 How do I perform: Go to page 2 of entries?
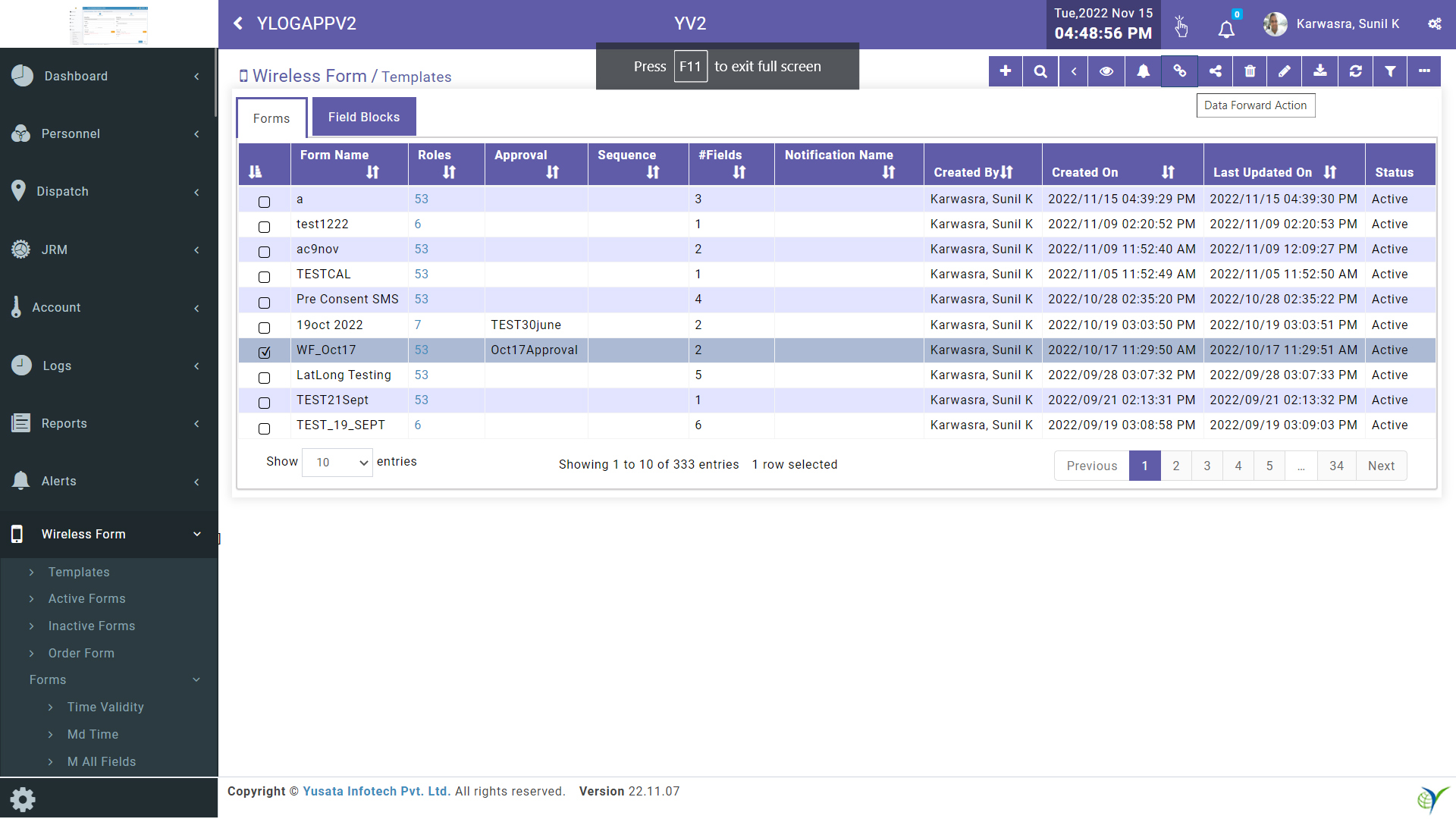[1176, 466]
